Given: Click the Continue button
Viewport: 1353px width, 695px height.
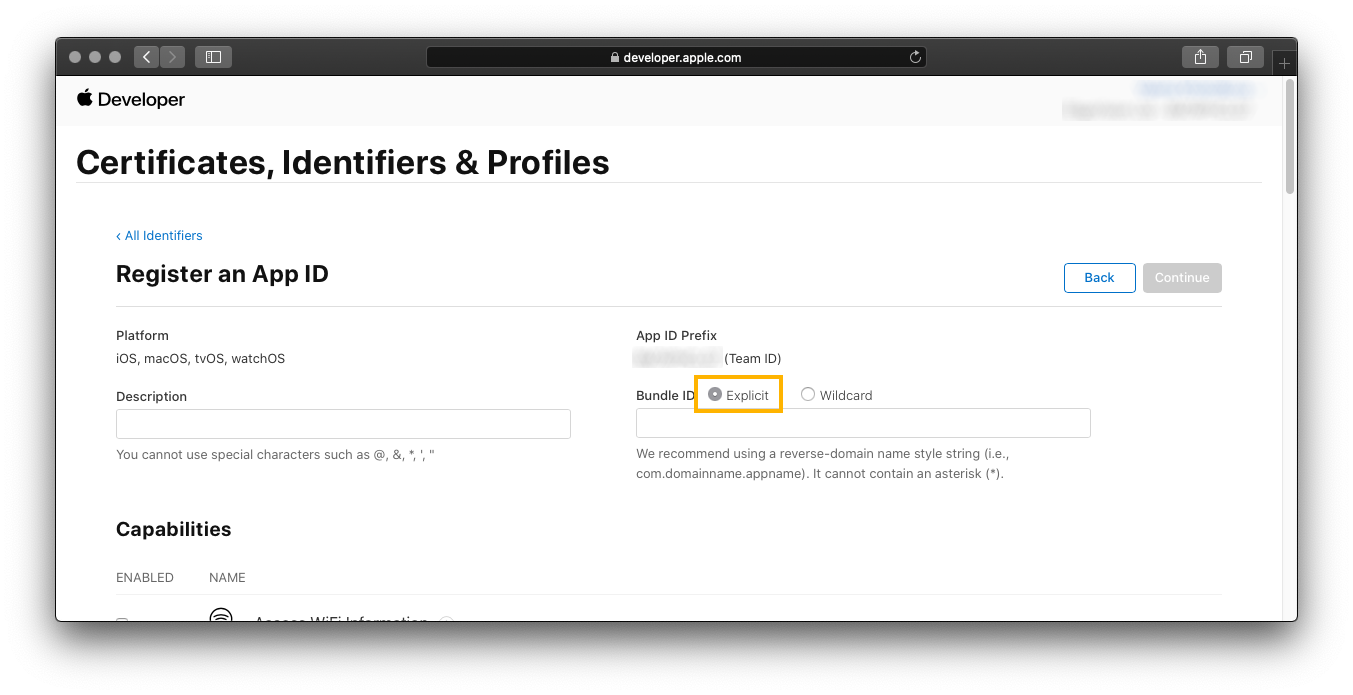Looking at the screenshot, I should click(1182, 278).
